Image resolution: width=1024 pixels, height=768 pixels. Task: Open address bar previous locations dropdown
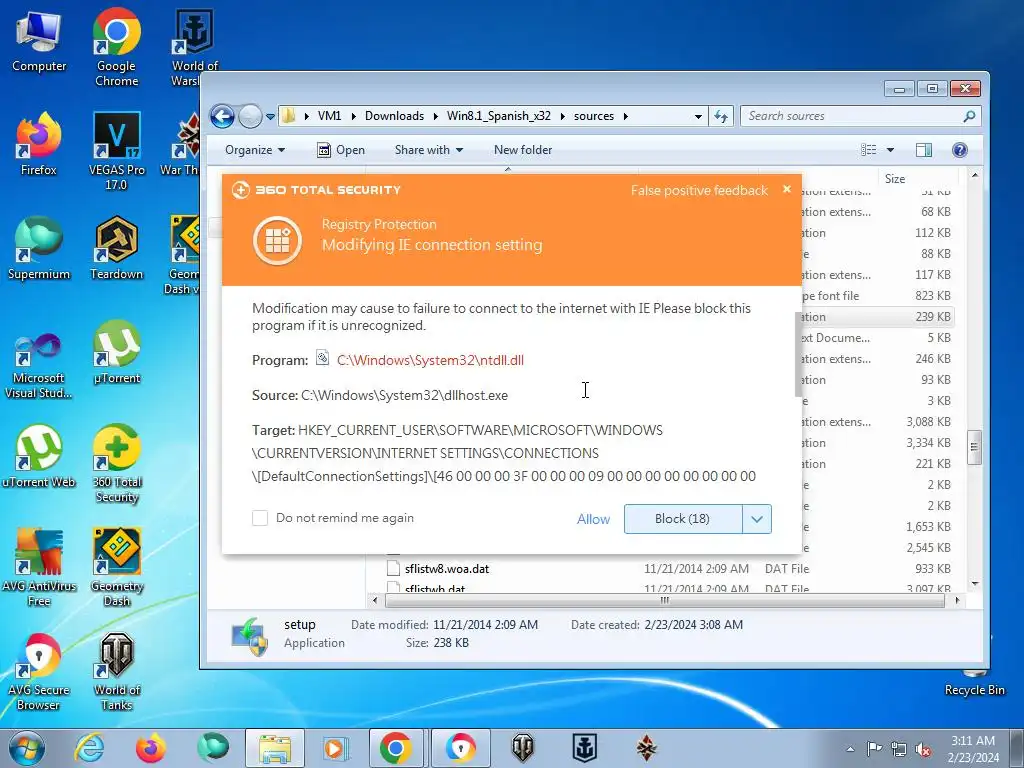(698, 116)
